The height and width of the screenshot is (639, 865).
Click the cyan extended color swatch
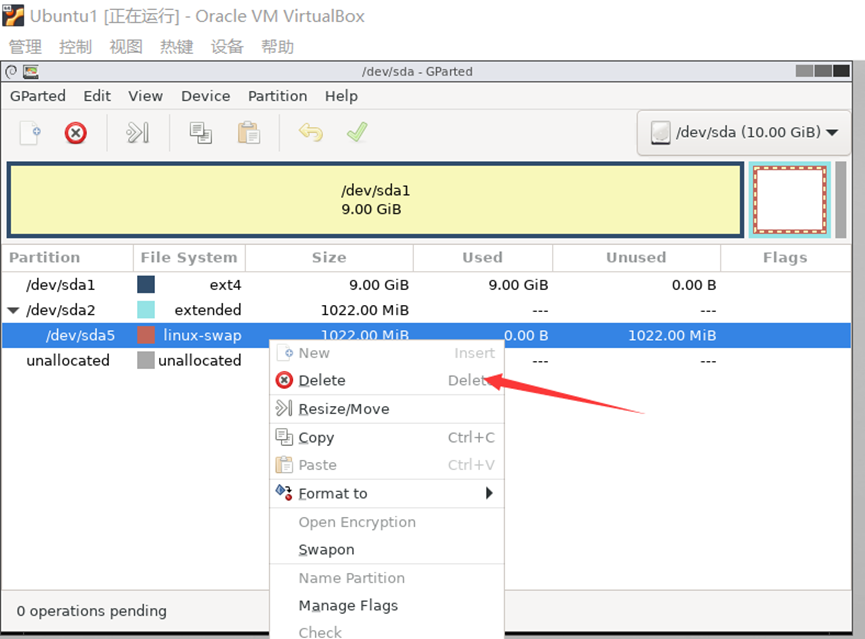[146, 310]
